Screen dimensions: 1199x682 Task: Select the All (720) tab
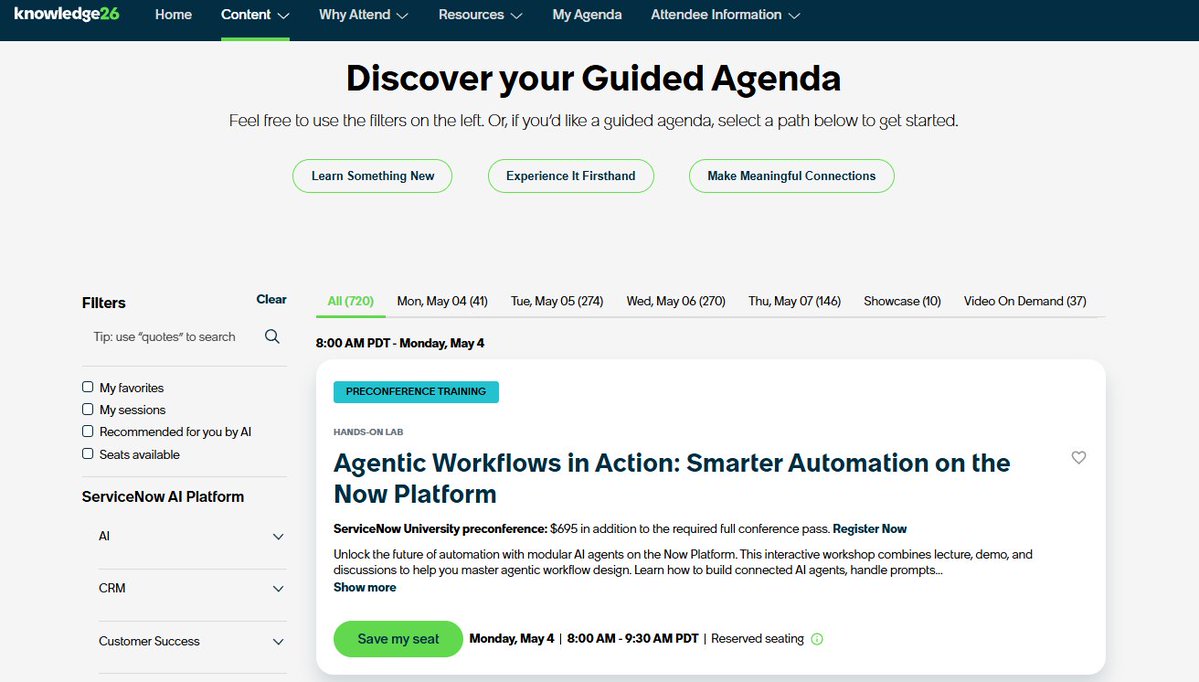(x=350, y=301)
